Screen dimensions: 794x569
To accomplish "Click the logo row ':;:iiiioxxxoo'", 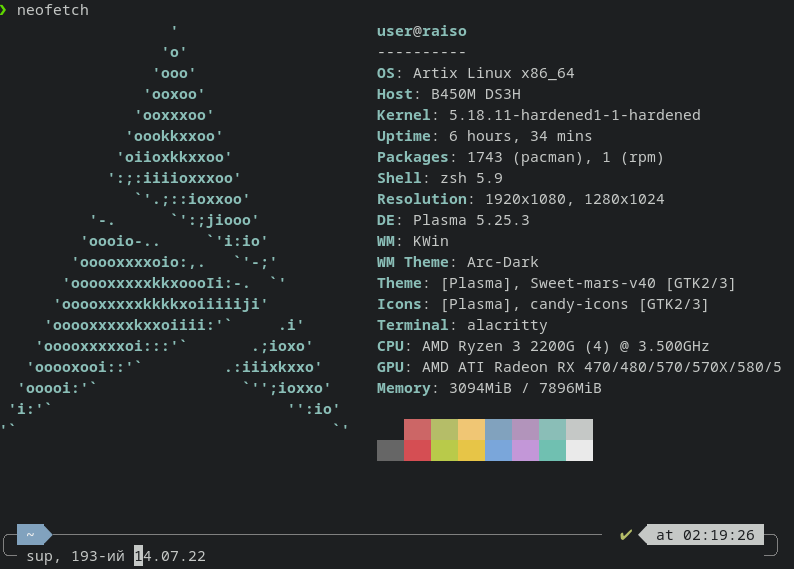I will pos(175,178).
